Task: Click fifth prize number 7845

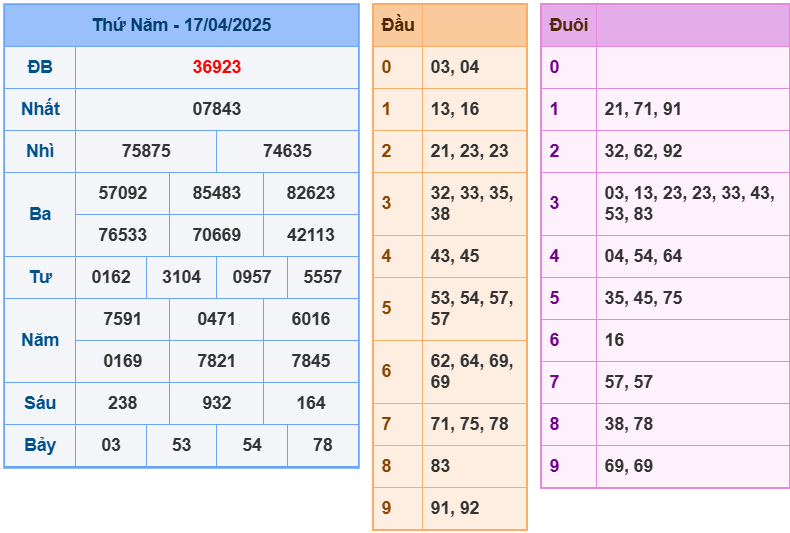Action: point(311,361)
